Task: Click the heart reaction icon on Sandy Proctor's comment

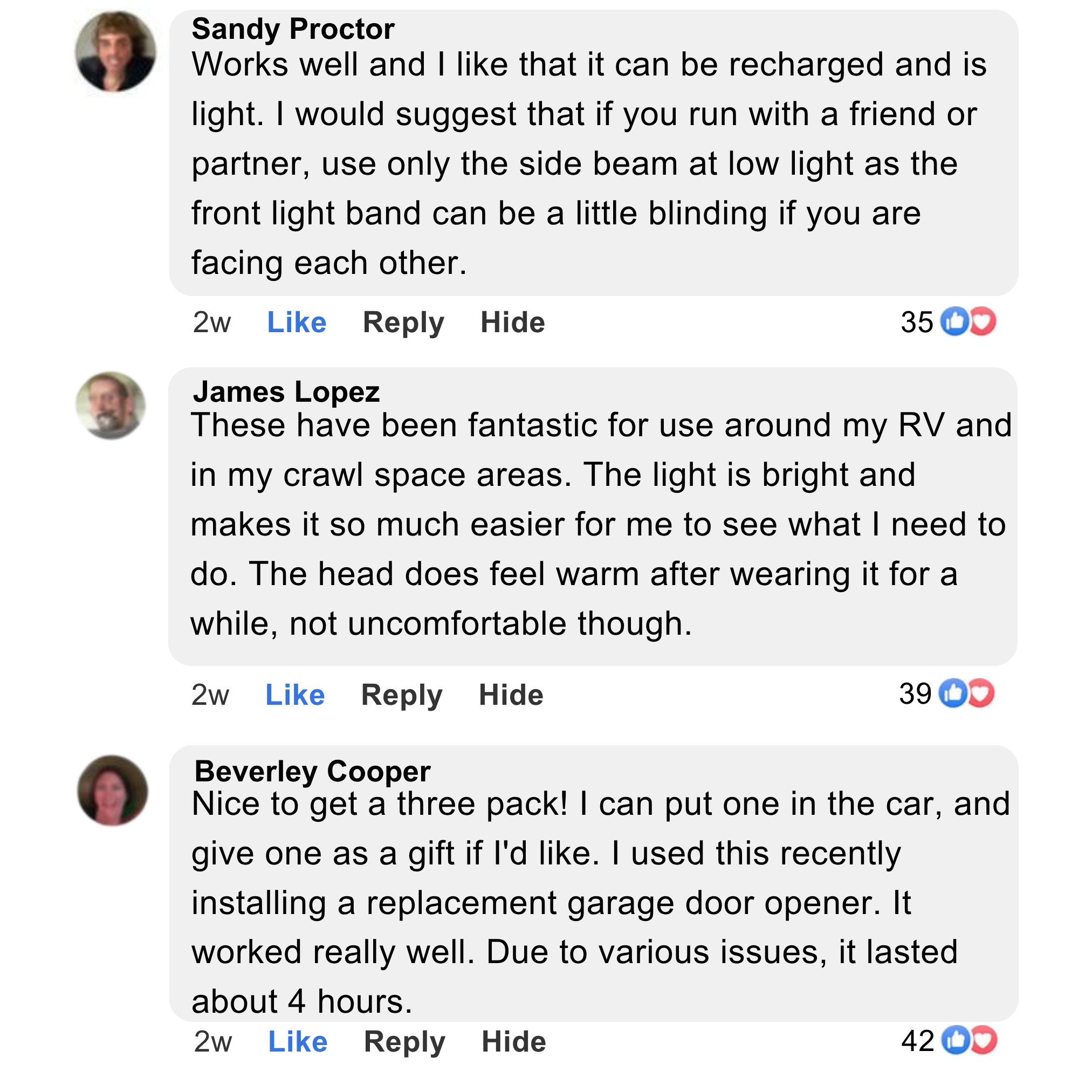Action: coord(983,321)
